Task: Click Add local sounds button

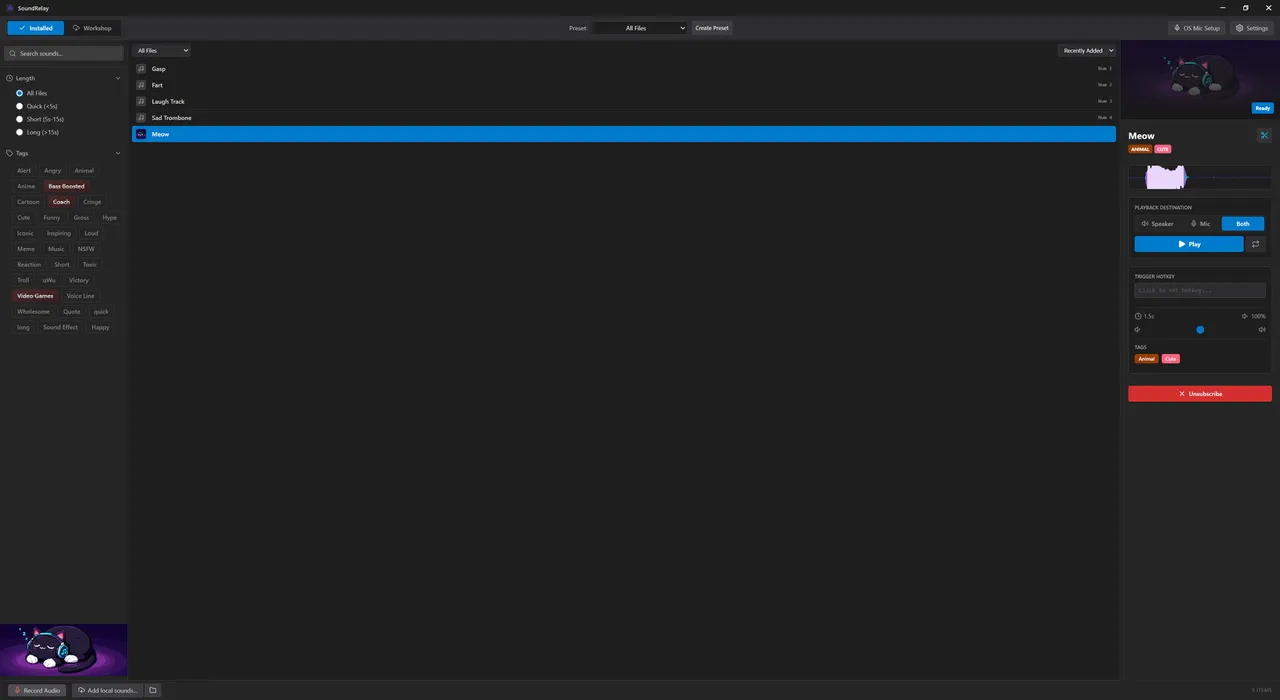Action: [x=107, y=690]
